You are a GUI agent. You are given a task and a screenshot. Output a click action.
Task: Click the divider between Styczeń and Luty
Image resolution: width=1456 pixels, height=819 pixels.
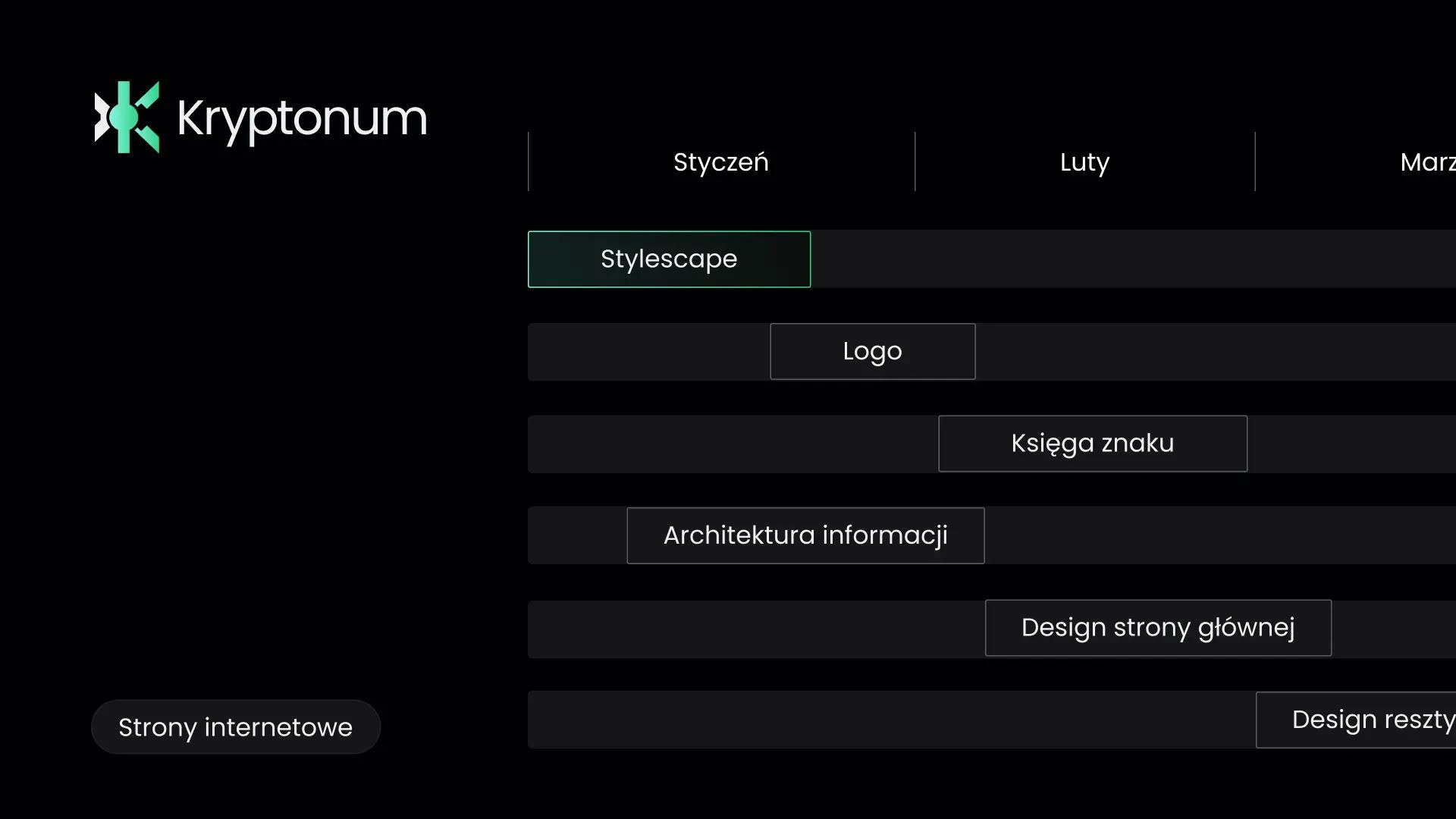915,162
